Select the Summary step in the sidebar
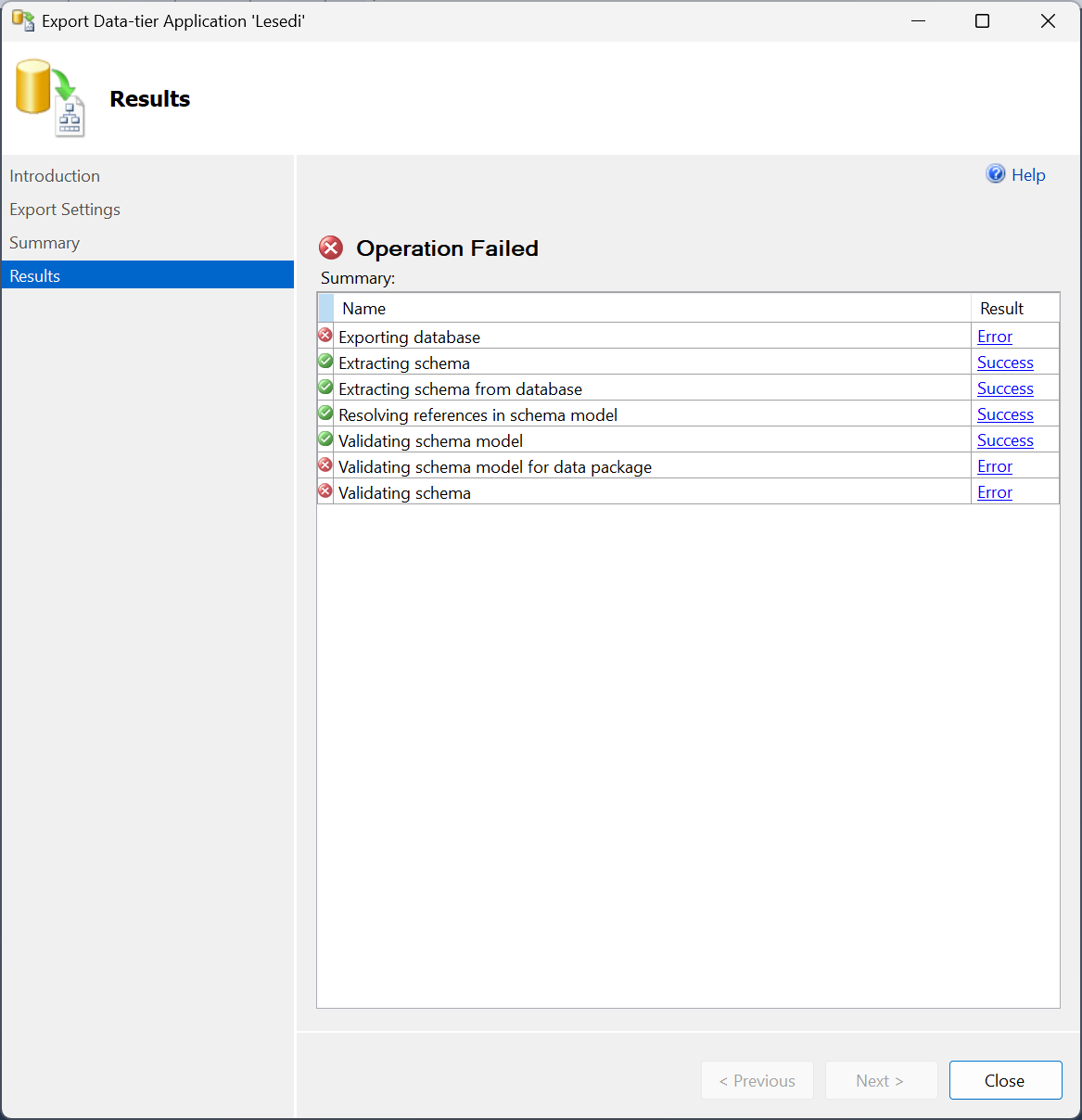The width and height of the screenshot is (1082, 1120). 45,242
